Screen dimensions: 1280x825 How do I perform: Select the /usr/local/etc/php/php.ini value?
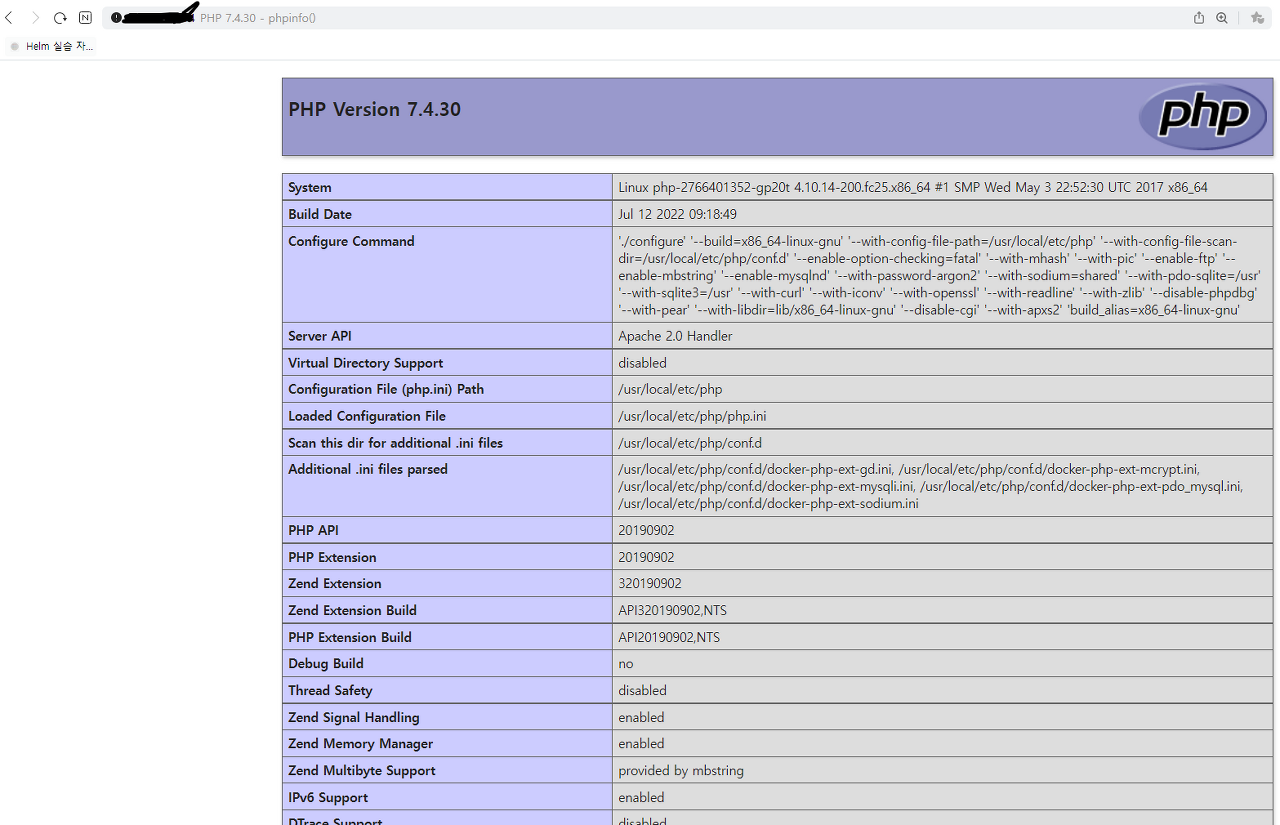[692, 416]
